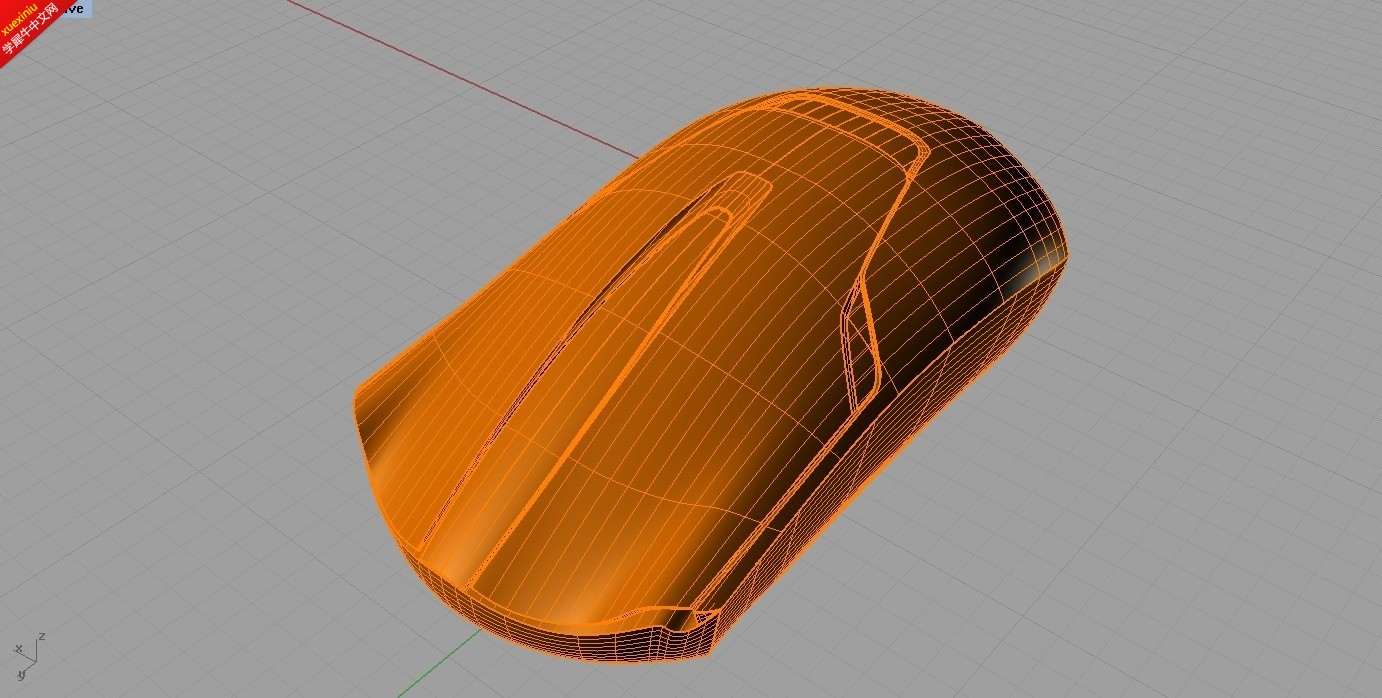Select the orange wireframe mouse model
This screenshot has height=698, width=1382.
711,374
